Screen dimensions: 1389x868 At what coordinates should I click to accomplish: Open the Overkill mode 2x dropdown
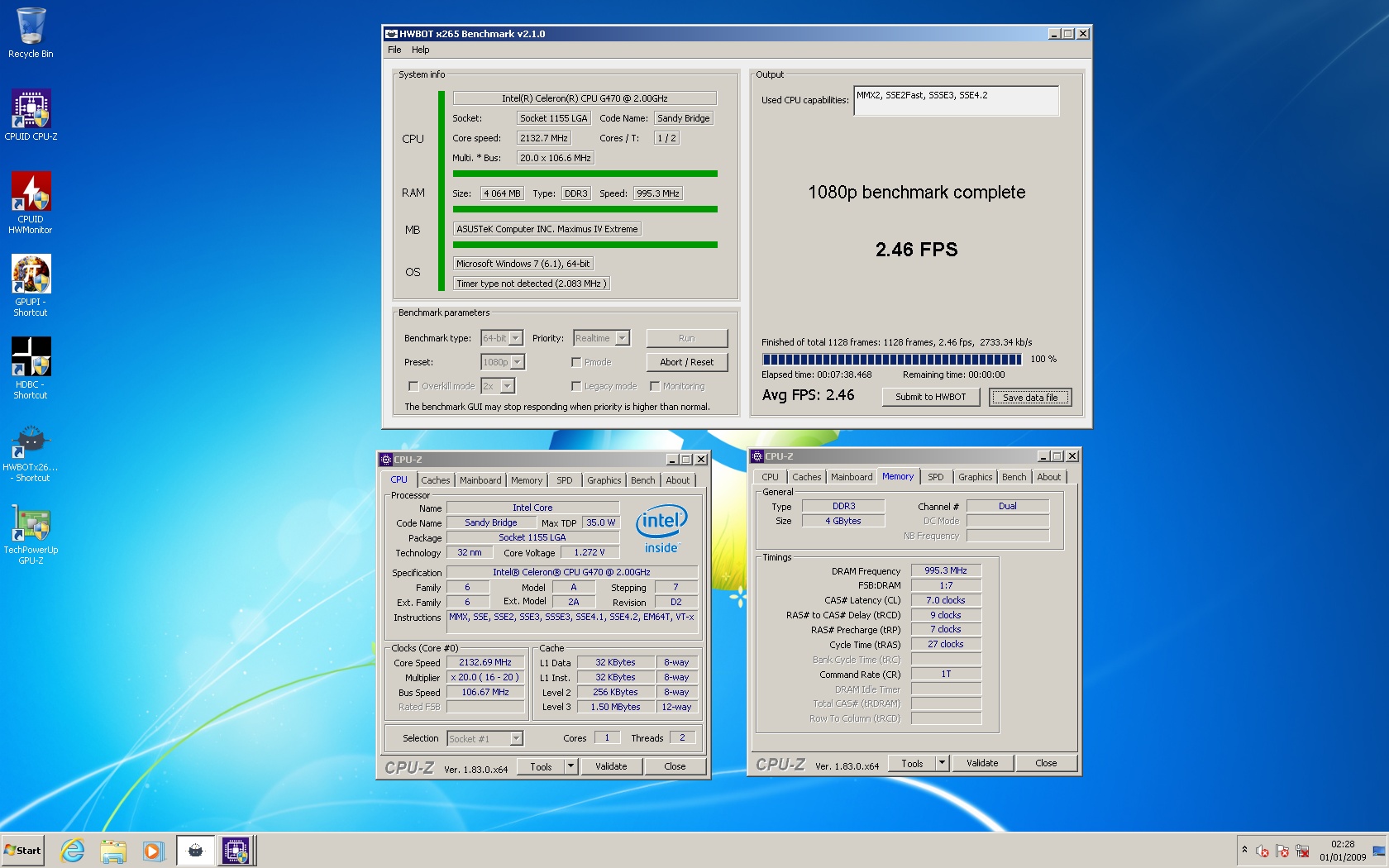pos(499,386)
